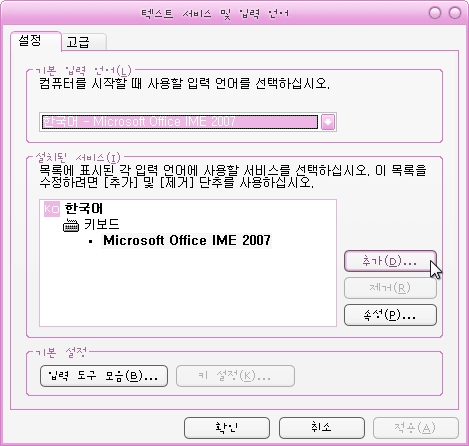Open the default input language dropdown arrow

click(x=328, y=122)
